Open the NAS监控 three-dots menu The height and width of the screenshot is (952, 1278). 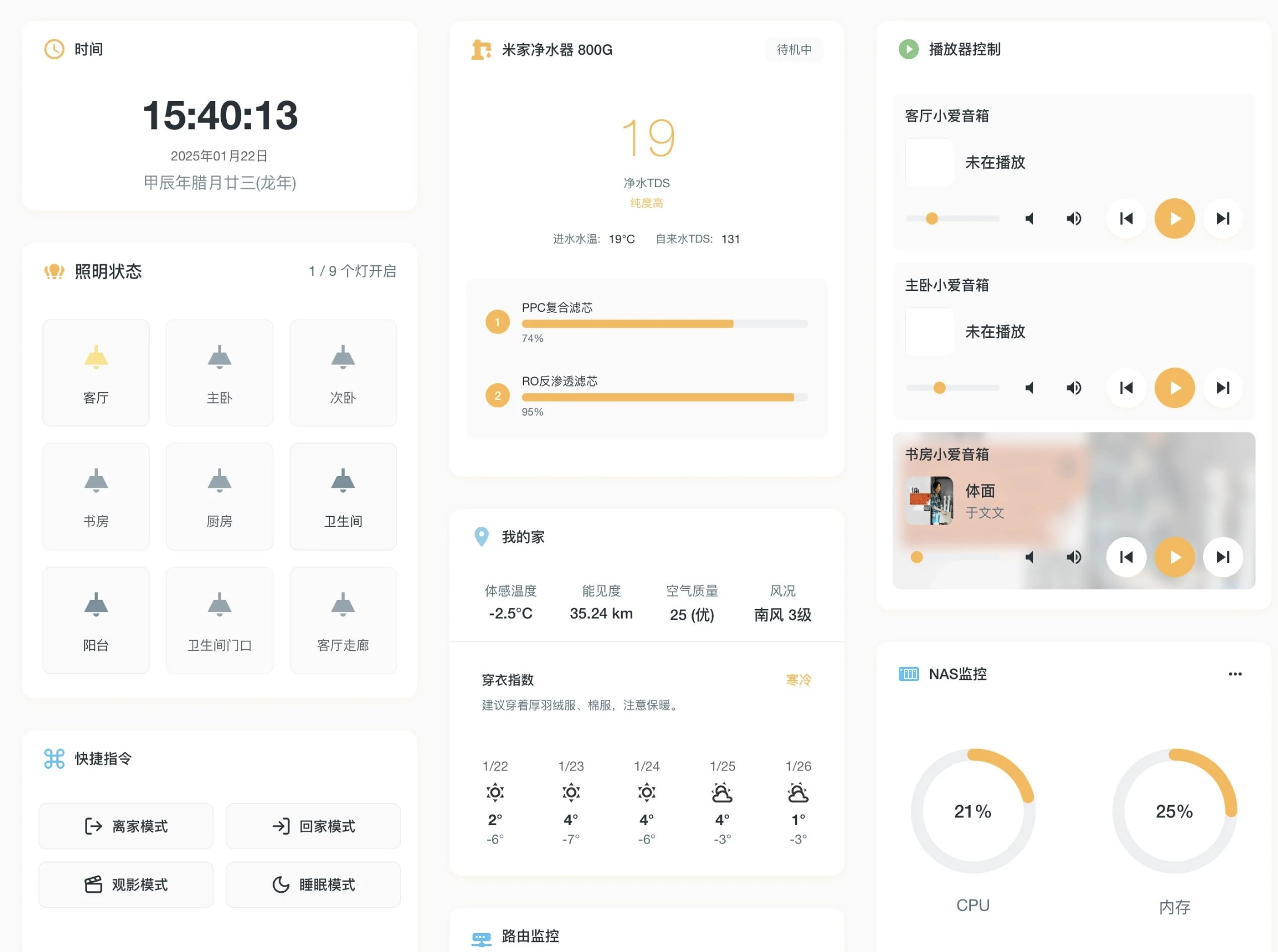pos(1234,674)
